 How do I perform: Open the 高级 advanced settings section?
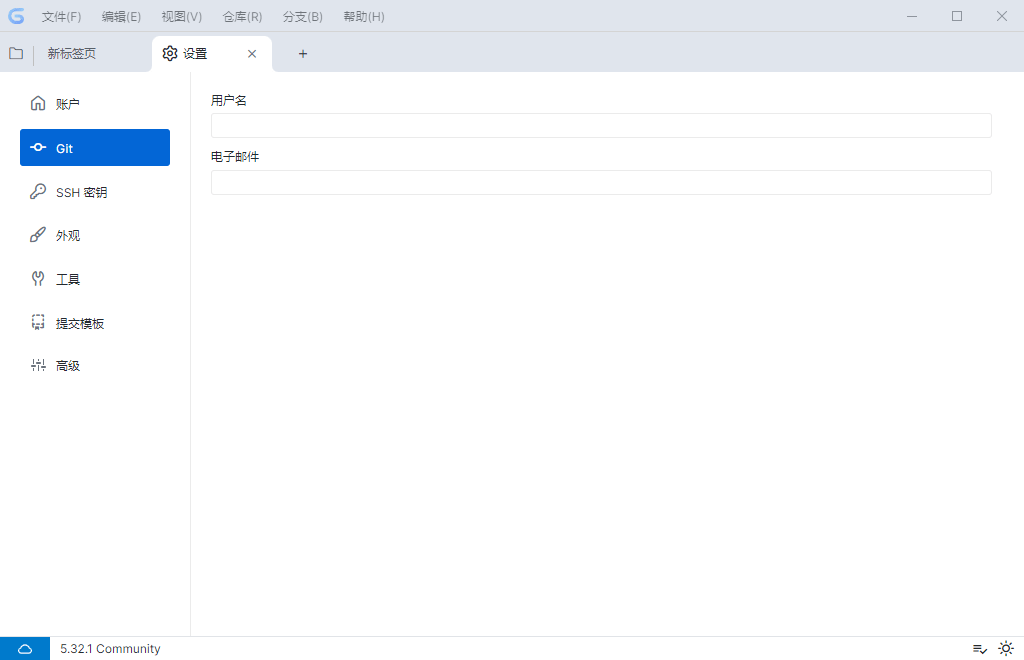[x=68, y=365]
